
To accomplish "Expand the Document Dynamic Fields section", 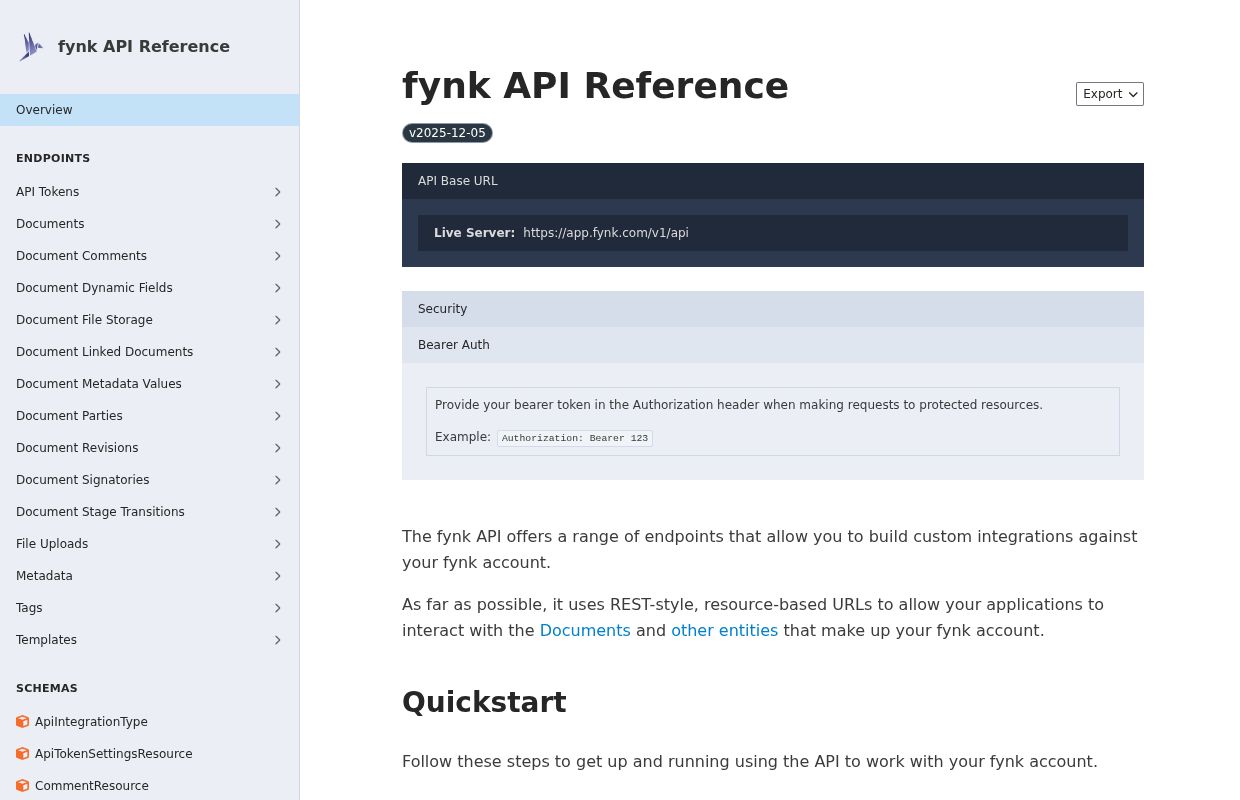I will coord(278,288).
